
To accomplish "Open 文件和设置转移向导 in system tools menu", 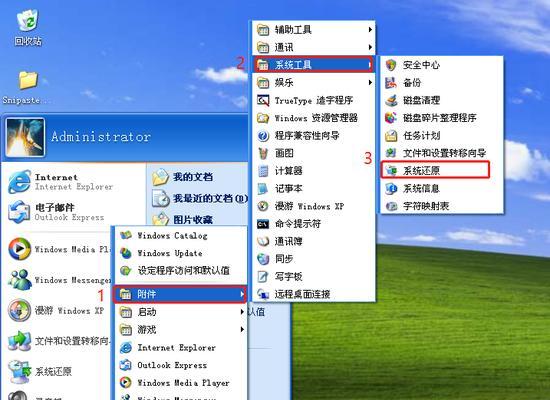I will click(x=442, y=153).
